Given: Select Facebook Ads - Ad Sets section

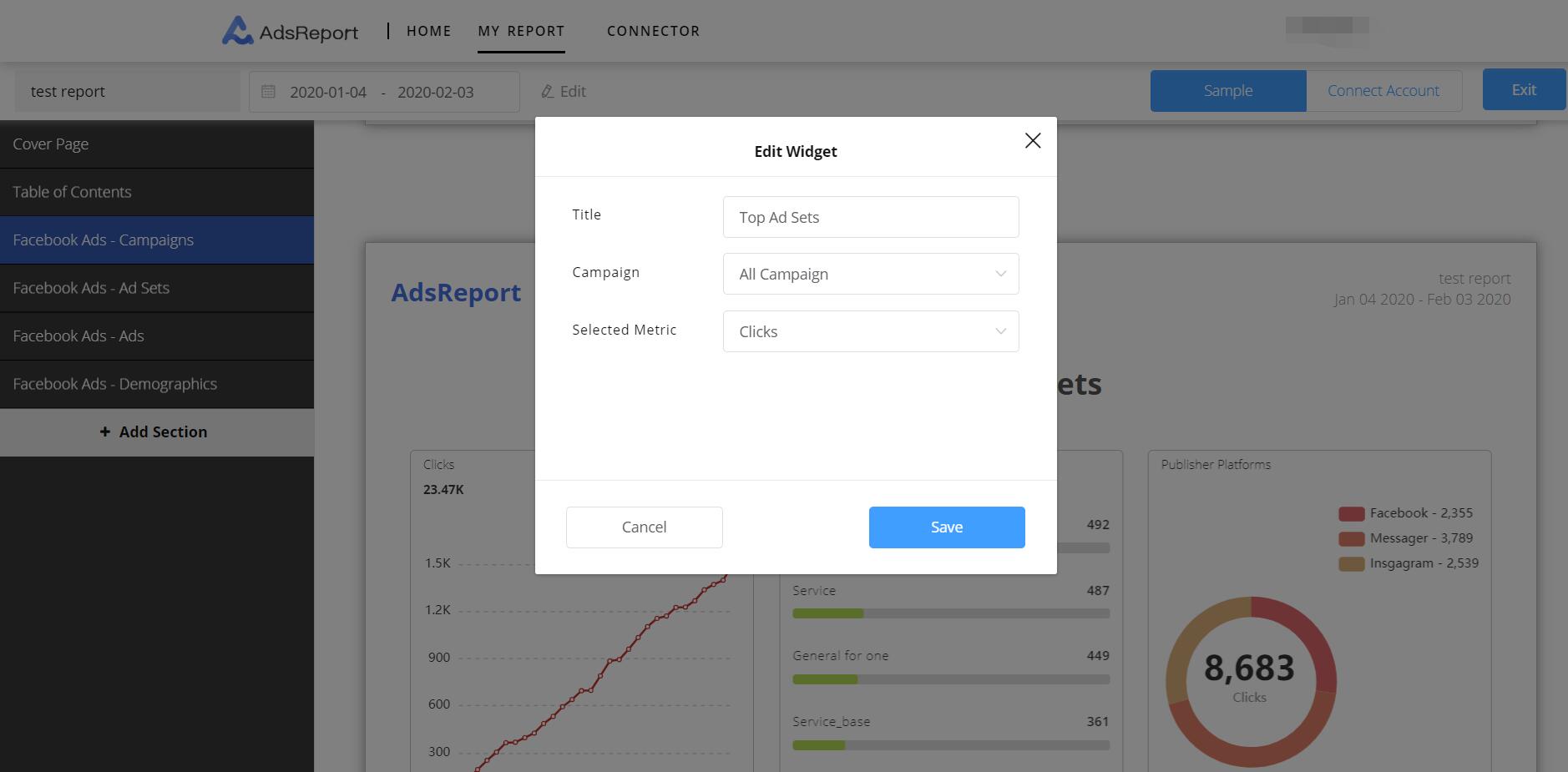Looking at the screenshot, I should click(157, 288).
